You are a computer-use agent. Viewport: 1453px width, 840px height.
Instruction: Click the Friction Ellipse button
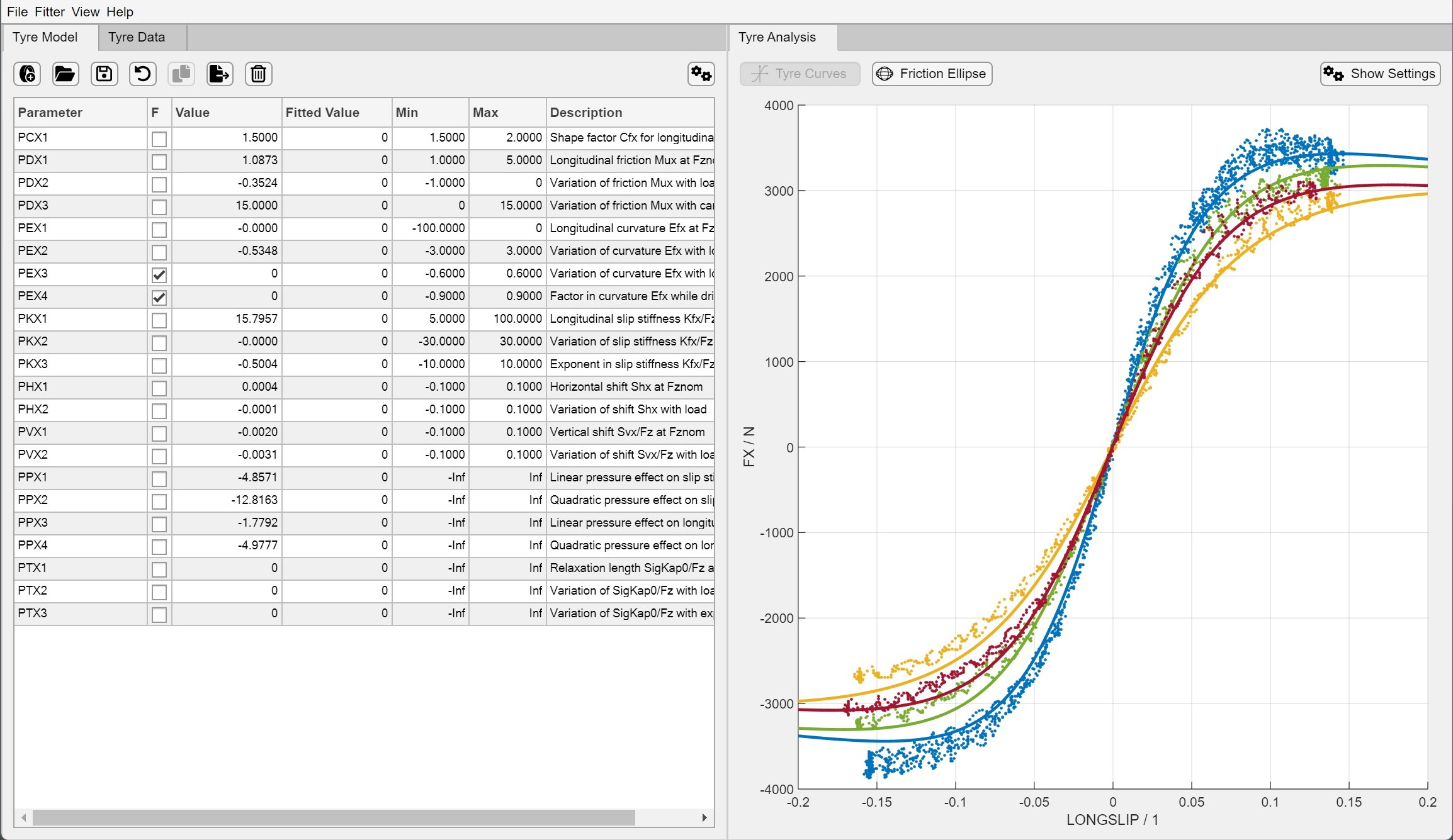[x=932, y=74]
